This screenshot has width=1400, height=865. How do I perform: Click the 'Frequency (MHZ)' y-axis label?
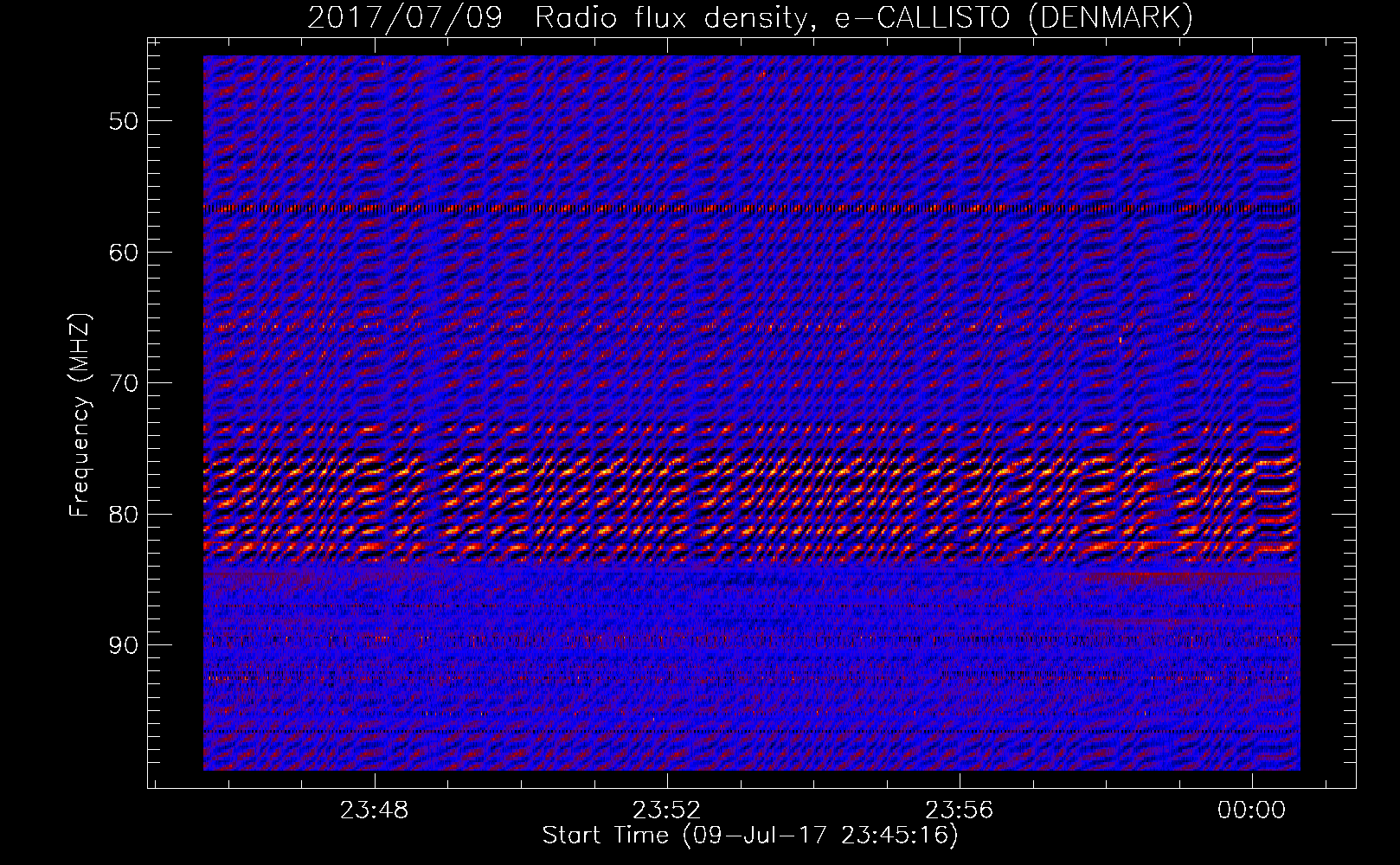(x=80, y=415)
